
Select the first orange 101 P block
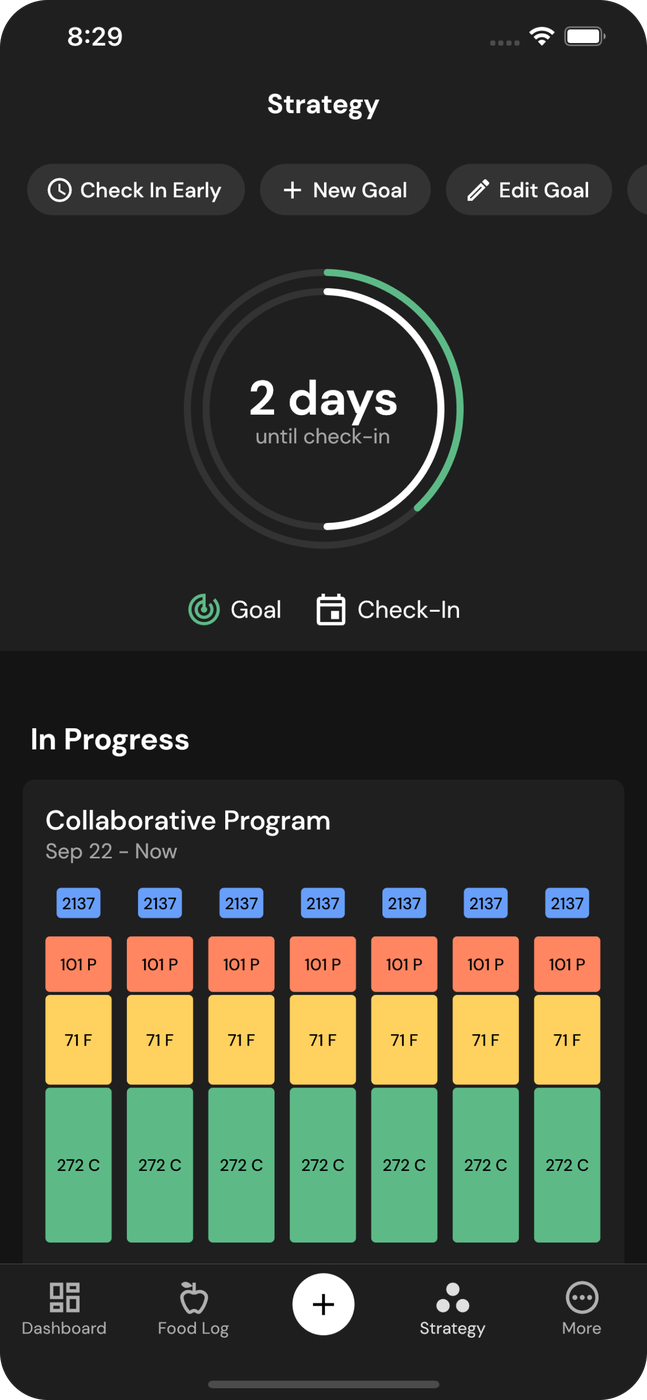[78, 964]
